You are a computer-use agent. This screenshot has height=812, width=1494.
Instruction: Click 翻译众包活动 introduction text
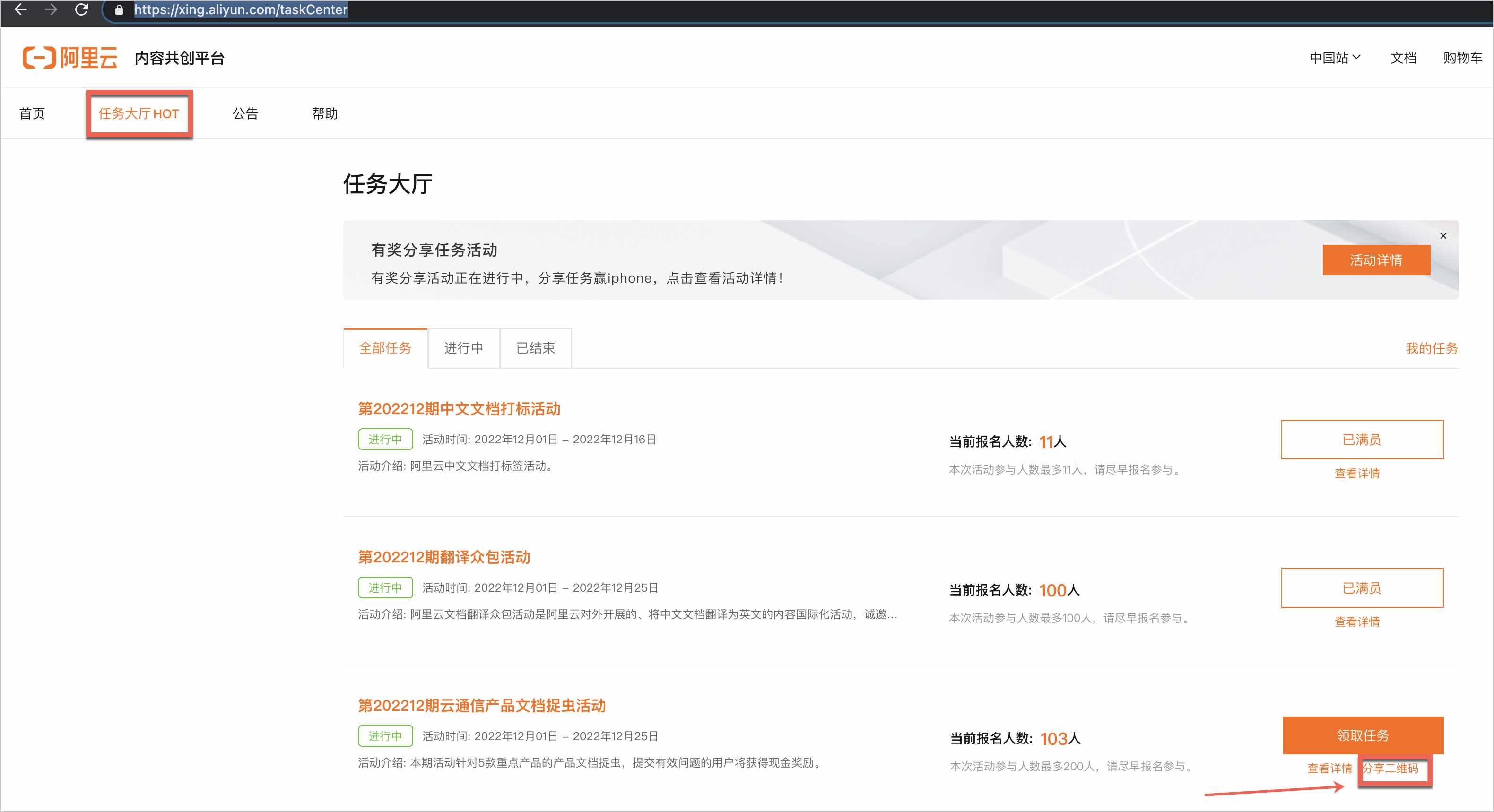click(627, 614)
